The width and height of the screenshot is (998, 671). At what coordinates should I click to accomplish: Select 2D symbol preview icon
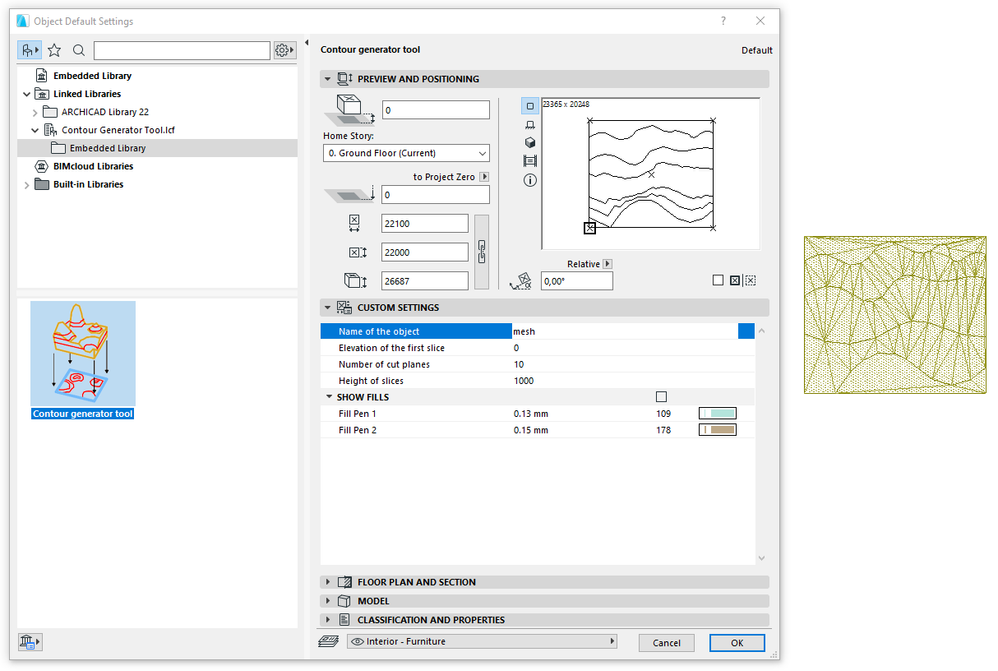pyautogui.click(x=530, y=106)
